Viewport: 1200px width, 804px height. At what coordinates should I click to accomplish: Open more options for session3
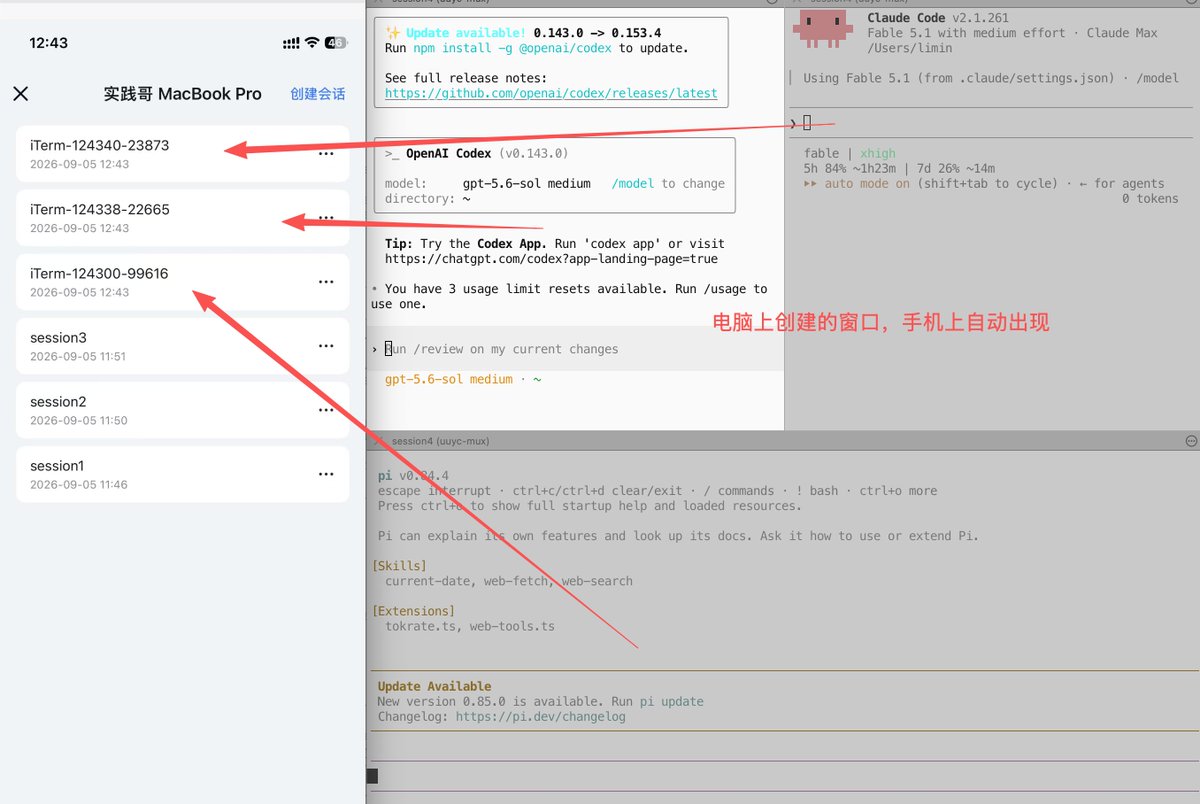tap(326, 346)
